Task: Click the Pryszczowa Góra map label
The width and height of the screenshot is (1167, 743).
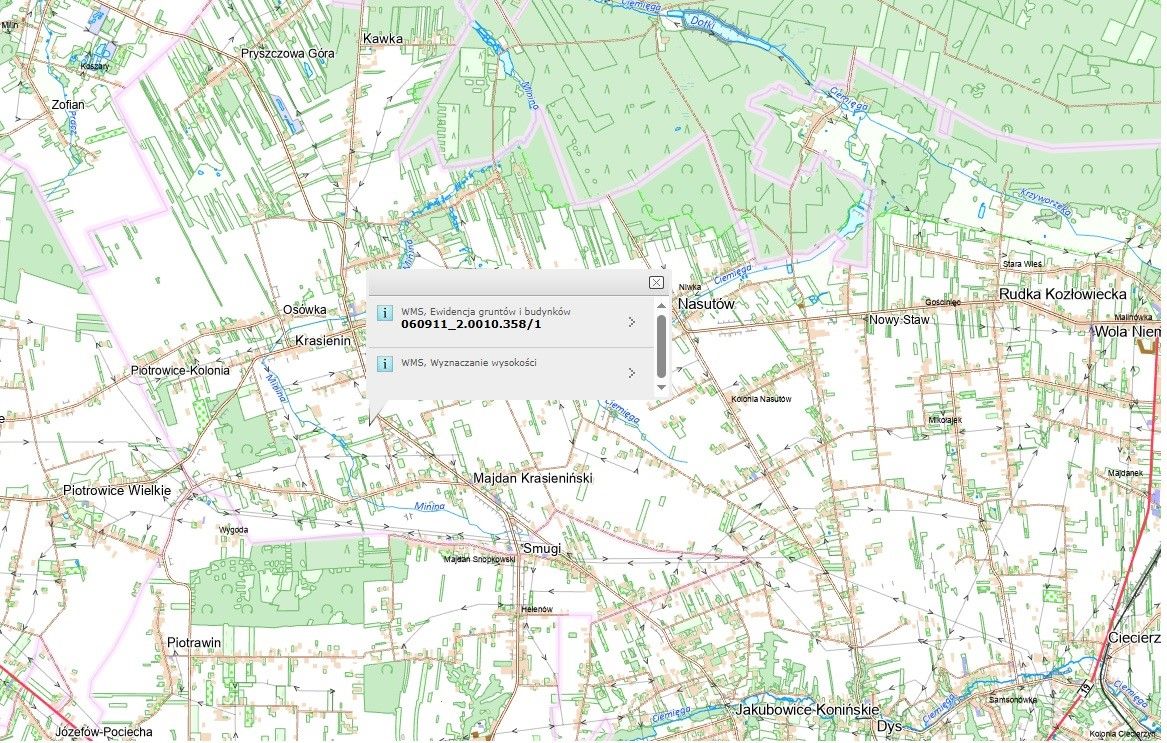Action: pyautogui.click(x=287, y=54)
